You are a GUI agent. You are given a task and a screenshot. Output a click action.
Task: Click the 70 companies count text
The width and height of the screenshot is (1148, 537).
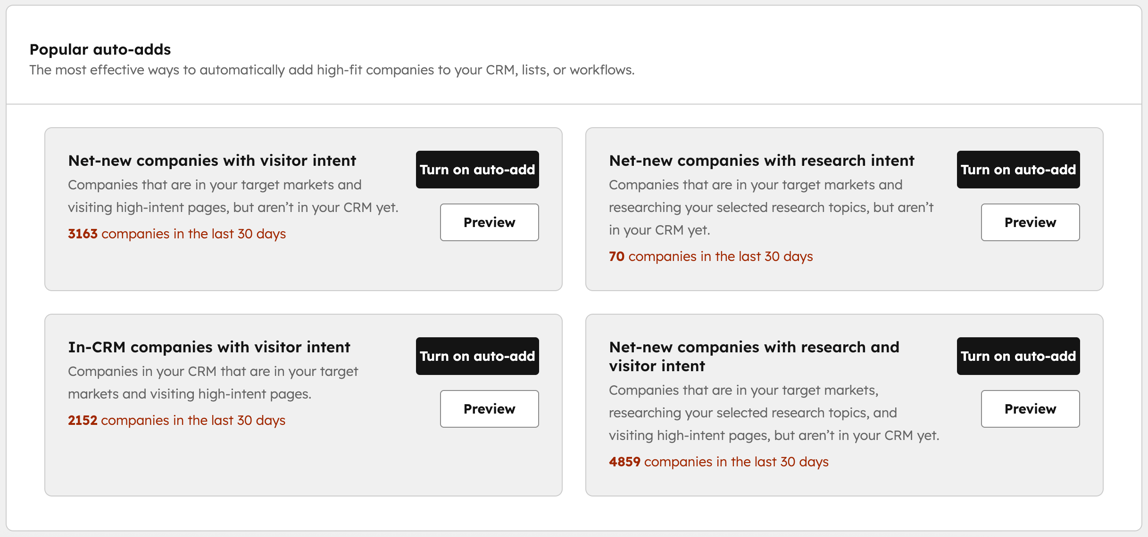711,256
